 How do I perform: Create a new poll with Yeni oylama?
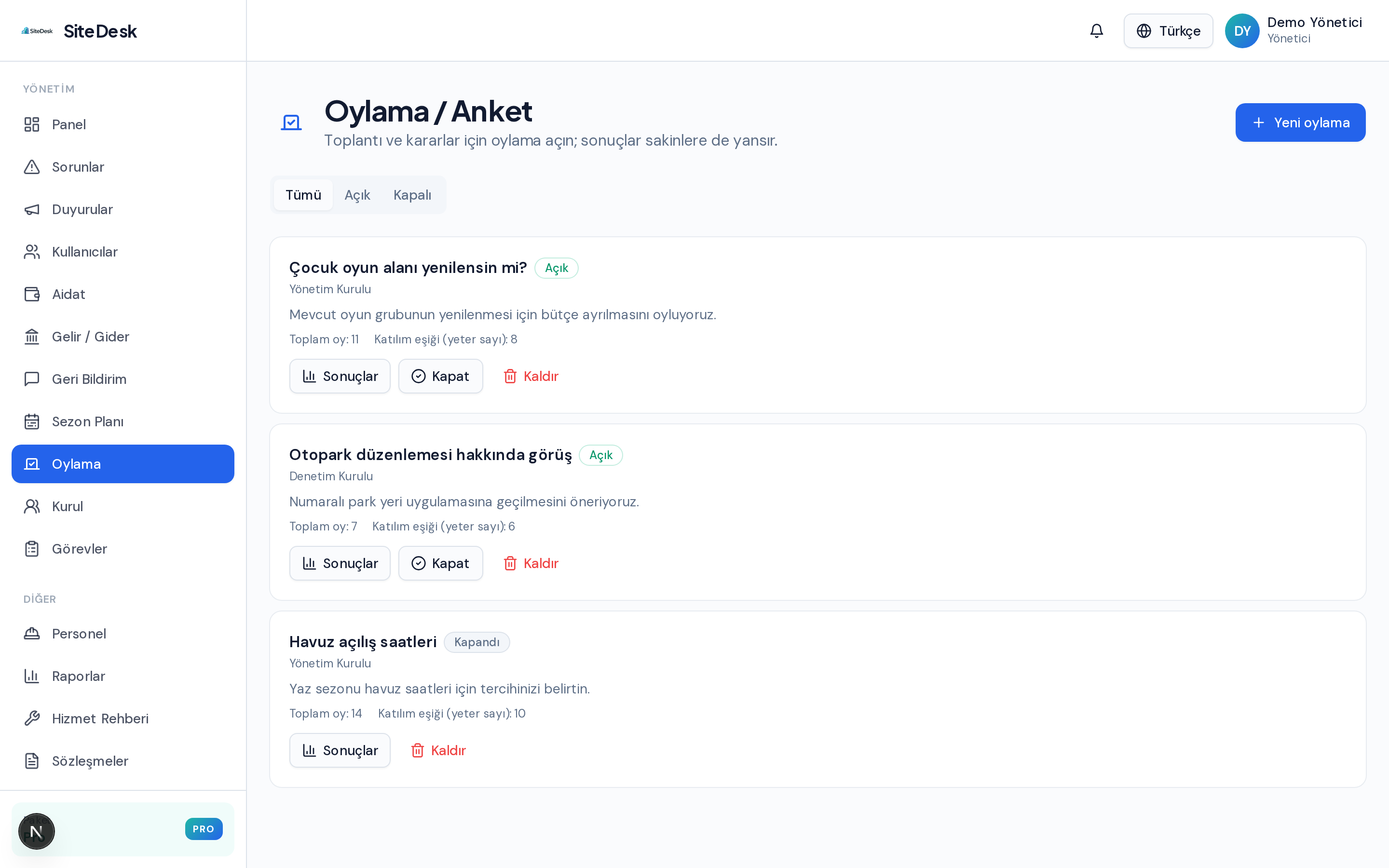pyautogui.click(x=1300, y=123)
